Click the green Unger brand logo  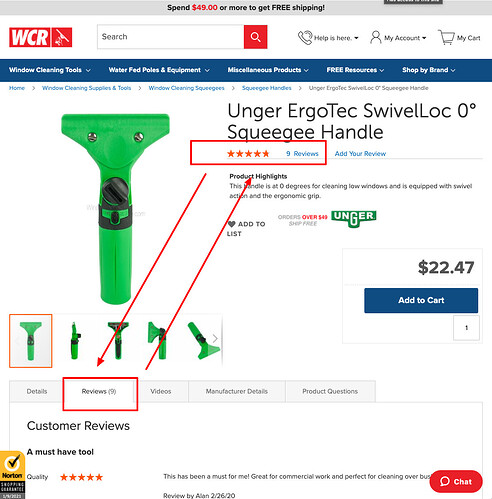(x=354, y=218)
